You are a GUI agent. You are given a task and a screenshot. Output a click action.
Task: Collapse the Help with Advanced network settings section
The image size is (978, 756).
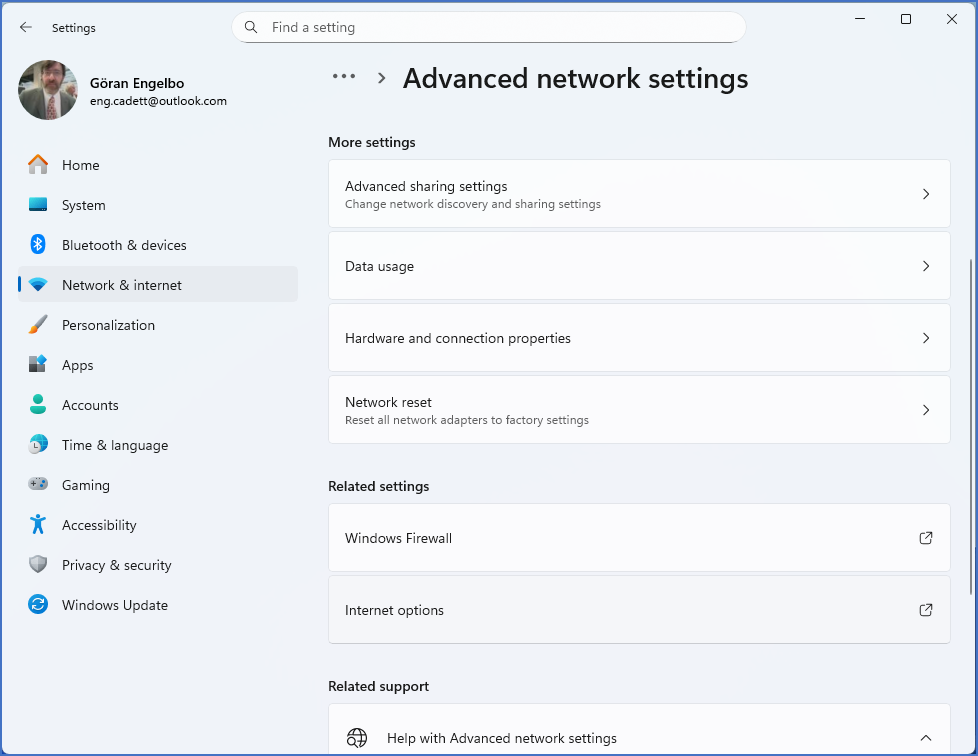[925, 738]
